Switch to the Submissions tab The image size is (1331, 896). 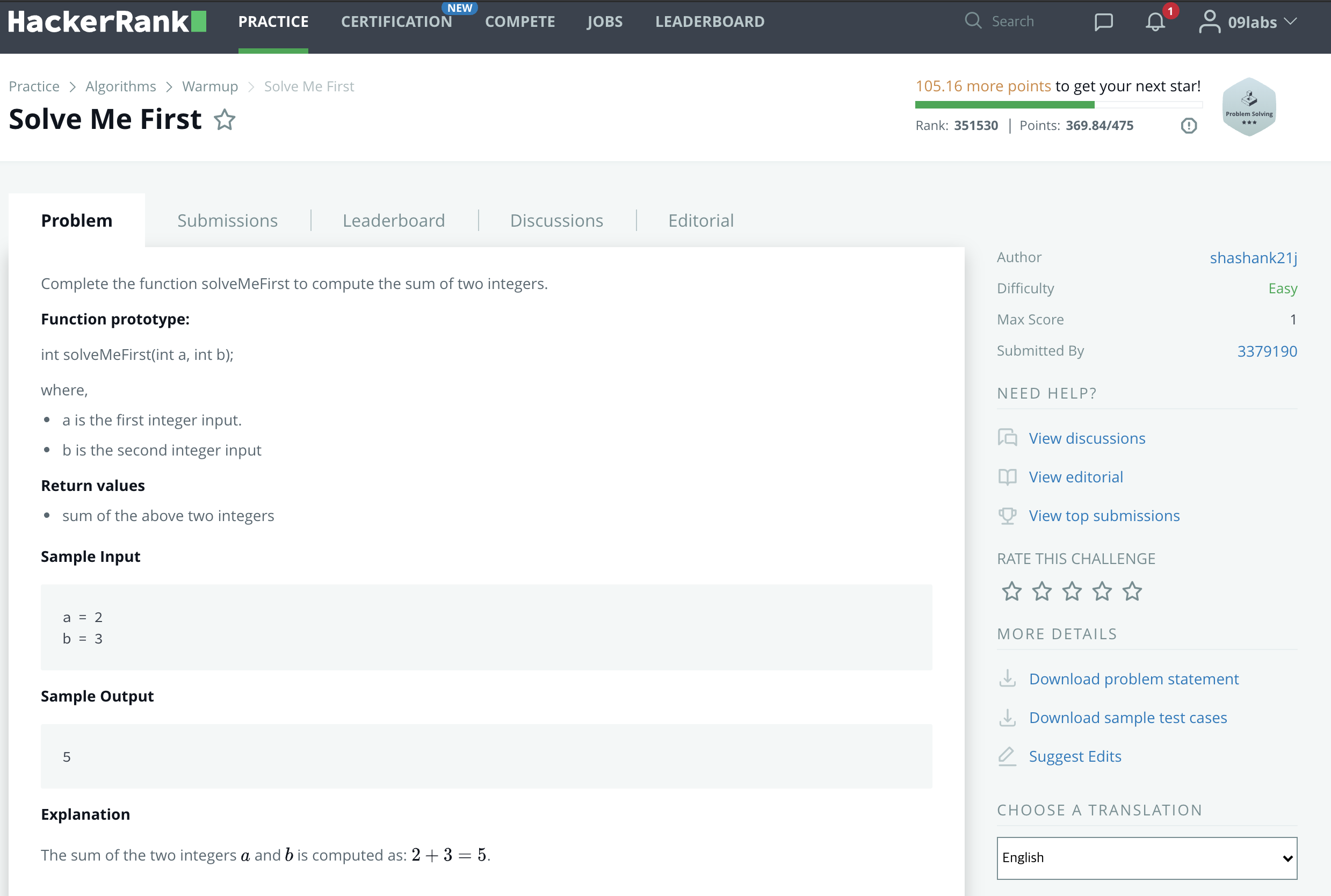(227, 221)
